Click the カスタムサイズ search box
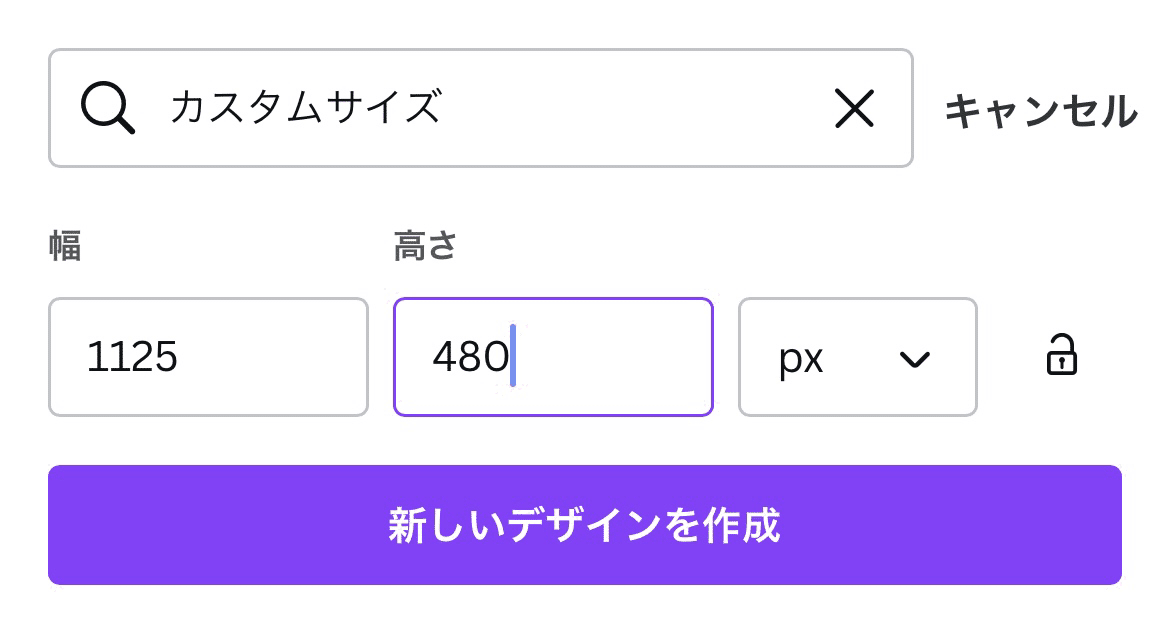The image size is (1170, 626). pyautogui.click(x=481, y=108)
